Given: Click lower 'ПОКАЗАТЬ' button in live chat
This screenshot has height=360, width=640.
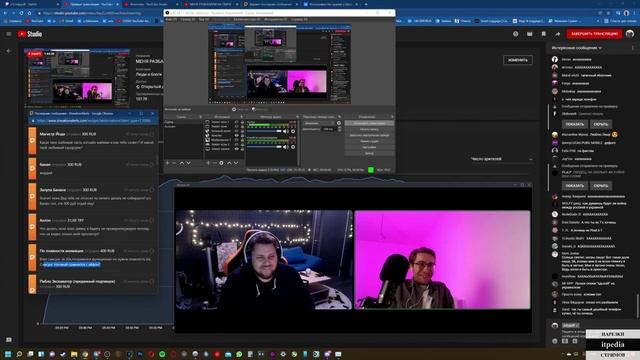Looking at the screenshot, I should pyautogui.click(x=575, y=186).
